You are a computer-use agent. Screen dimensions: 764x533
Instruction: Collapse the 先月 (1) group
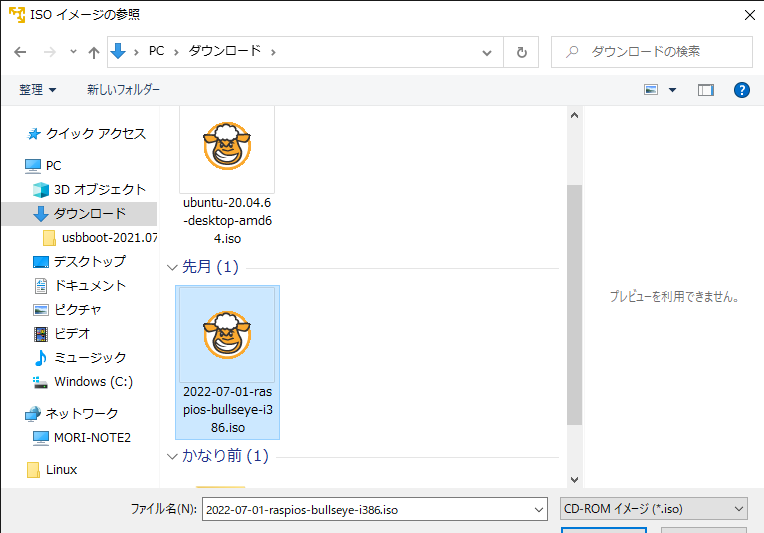(x=172, y=267)
